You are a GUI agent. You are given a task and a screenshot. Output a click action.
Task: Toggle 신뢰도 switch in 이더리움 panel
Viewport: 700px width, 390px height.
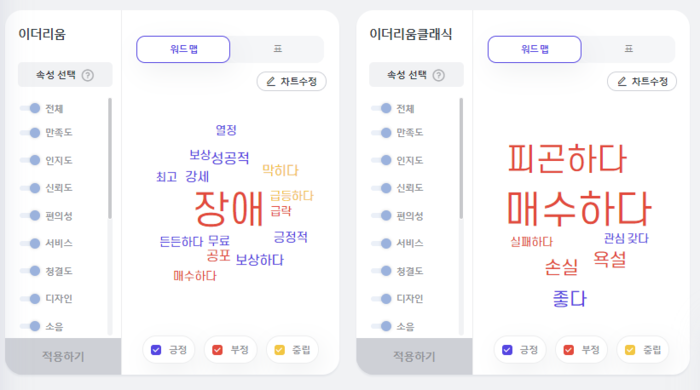30,188
